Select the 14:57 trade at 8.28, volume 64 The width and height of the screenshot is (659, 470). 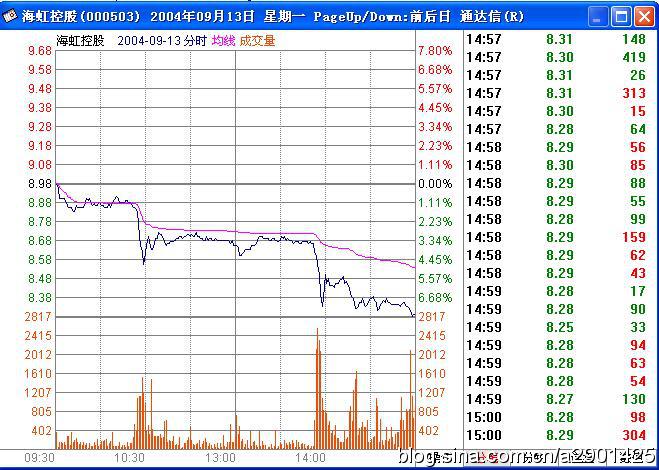[556, 129]
